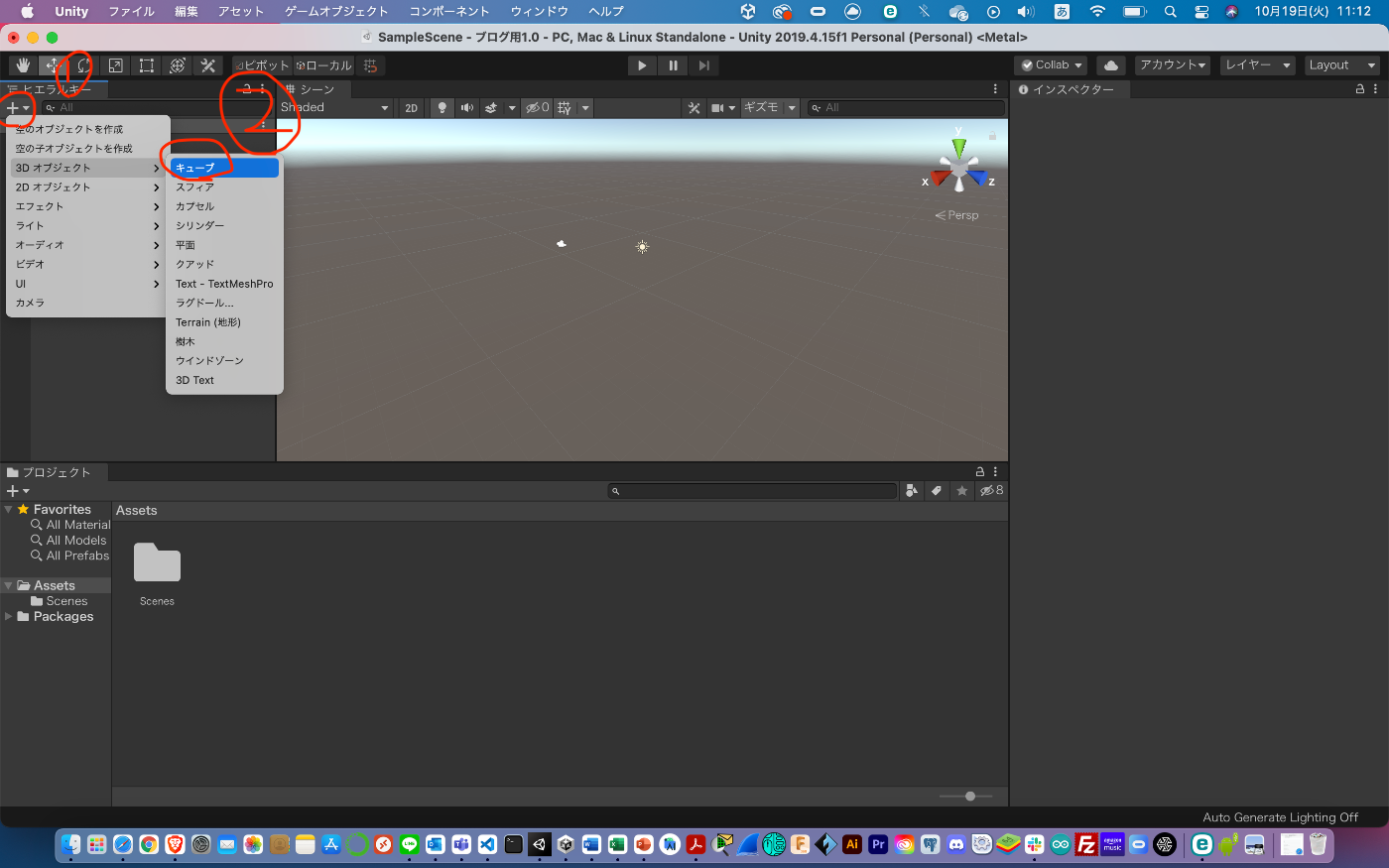
Task: Open the 2D オブジェクト submenu
Action: [87, 186]
